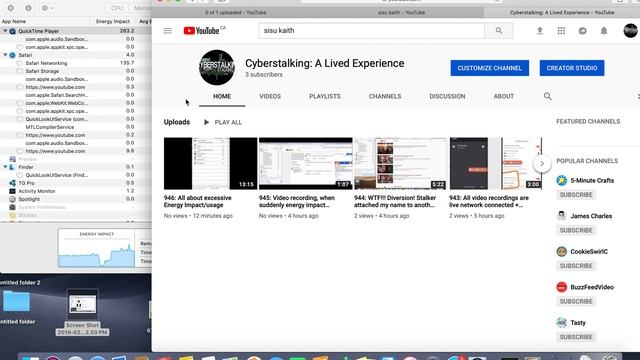Screen dimensions: 640x360
Task: Select the HOME channel tab
Action: 222,96
